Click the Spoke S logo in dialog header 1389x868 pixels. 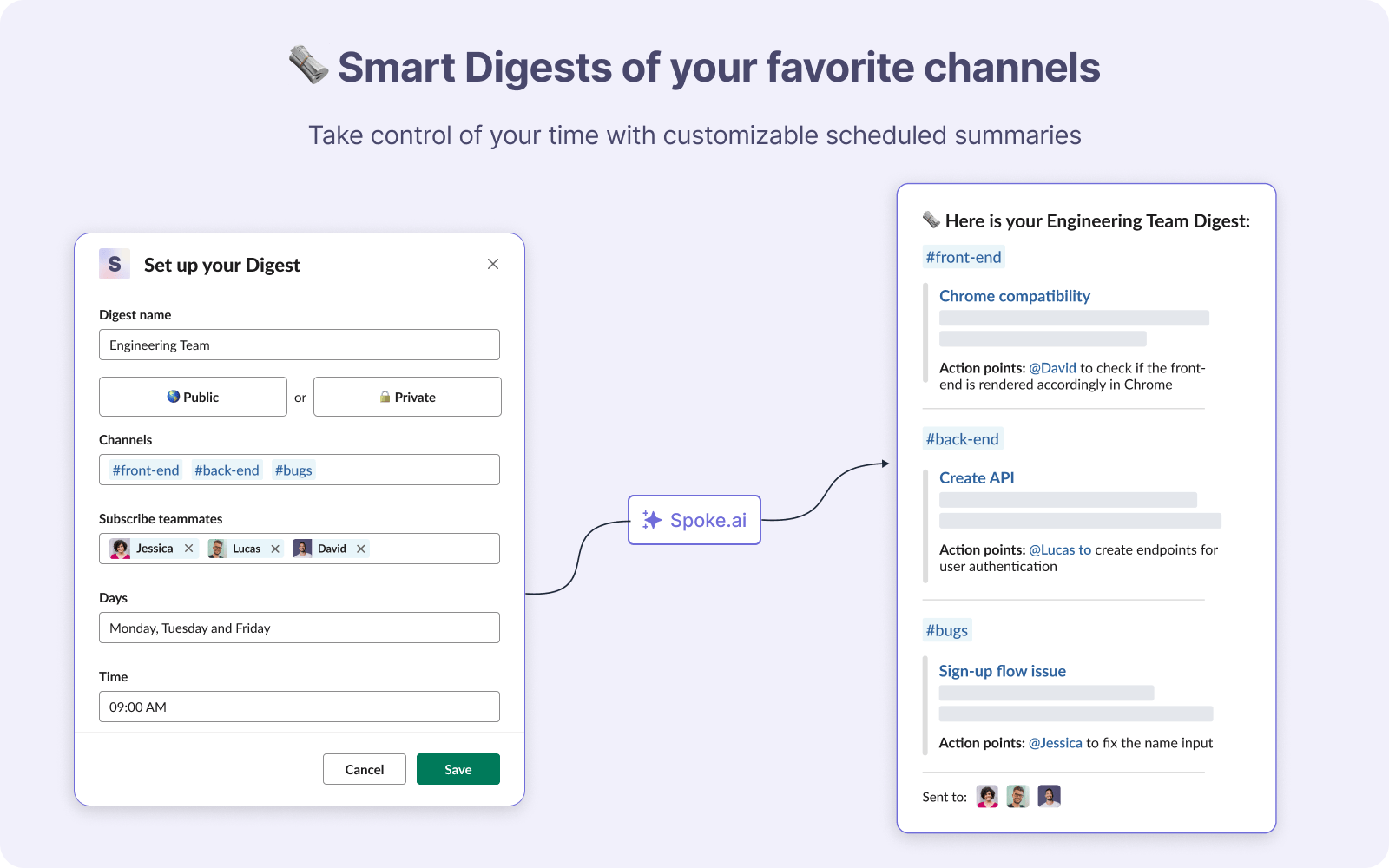tap(115, 264)
